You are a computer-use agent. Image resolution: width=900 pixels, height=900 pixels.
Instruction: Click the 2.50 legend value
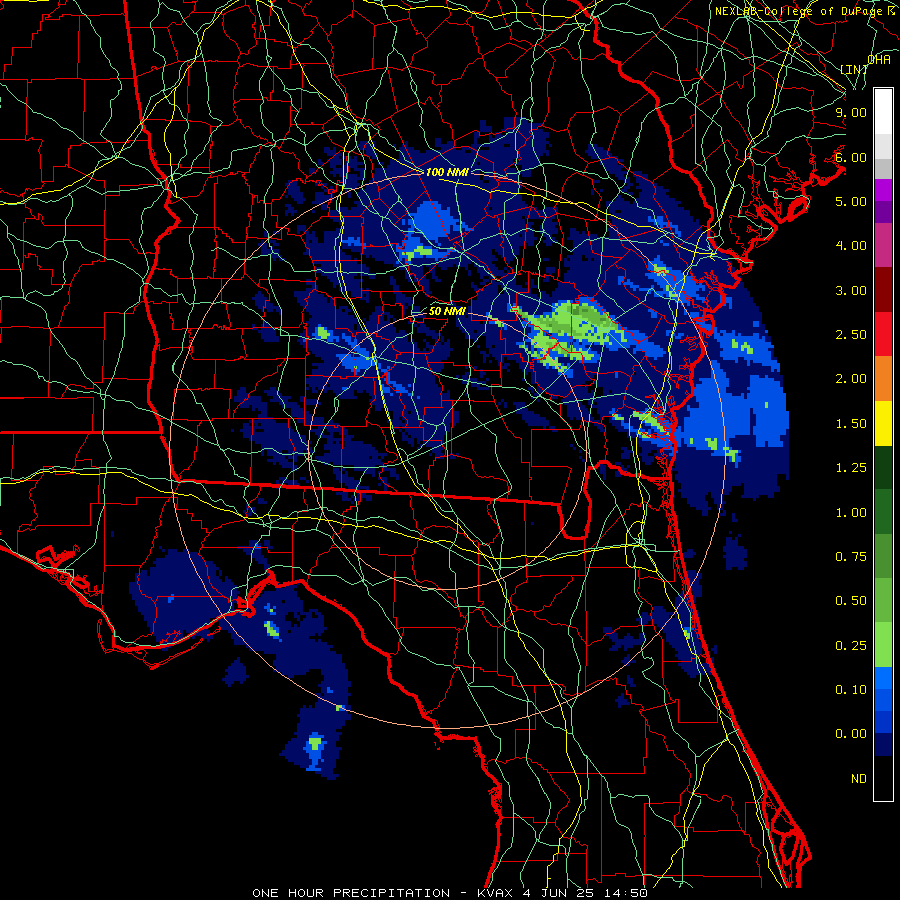(851, 335)
